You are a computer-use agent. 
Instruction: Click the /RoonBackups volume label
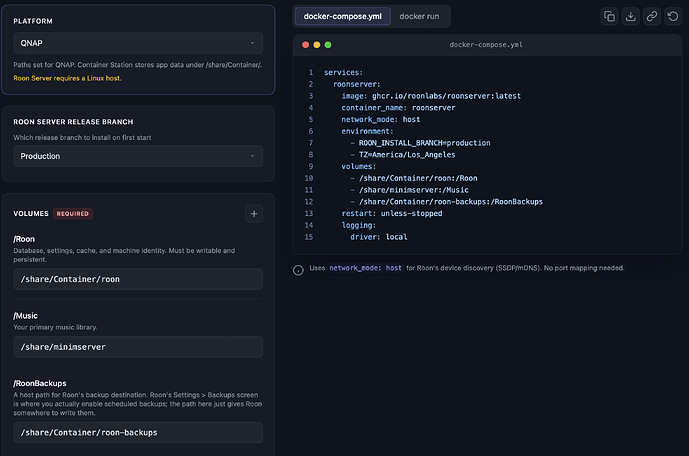click(x=40, y=383)
